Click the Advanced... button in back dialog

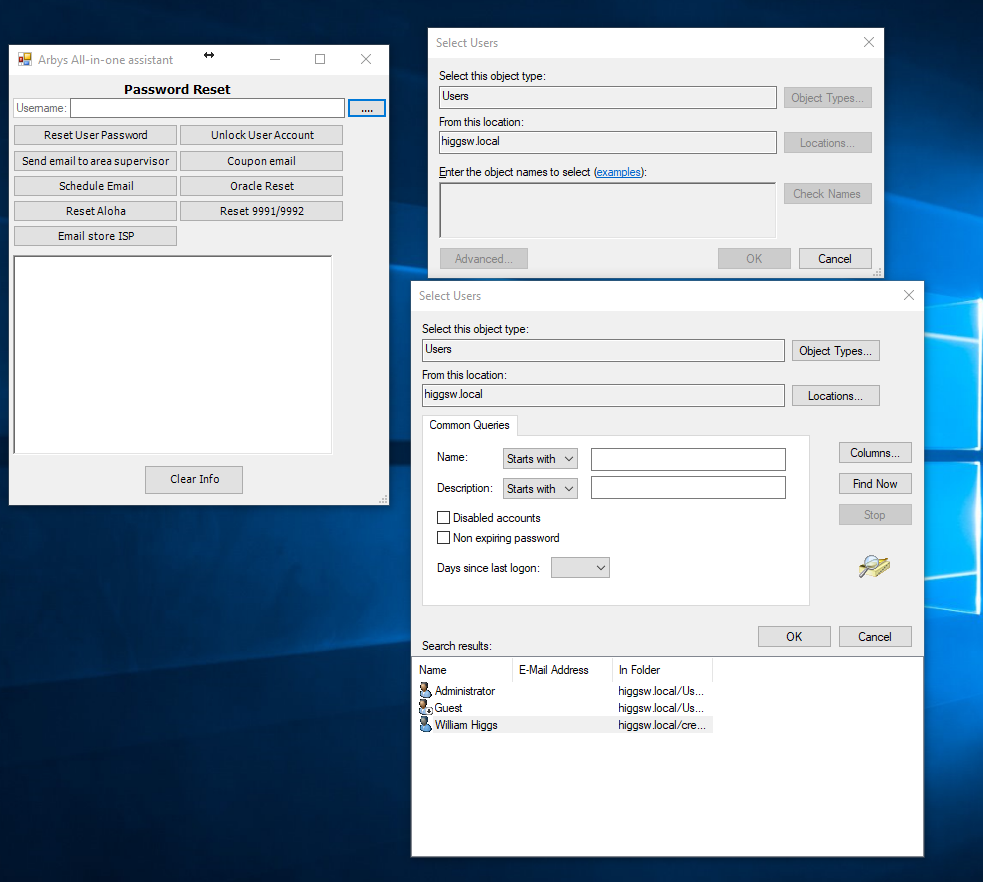[483, 258]
